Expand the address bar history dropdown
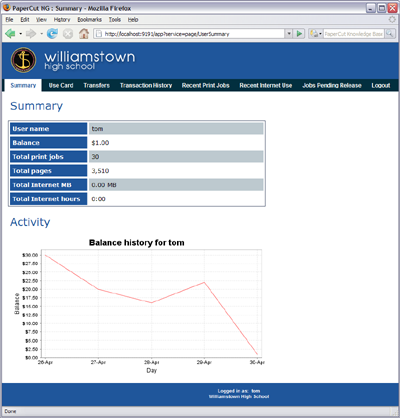The width and height of the screenshot is (400, 418). tap(289, 34)
